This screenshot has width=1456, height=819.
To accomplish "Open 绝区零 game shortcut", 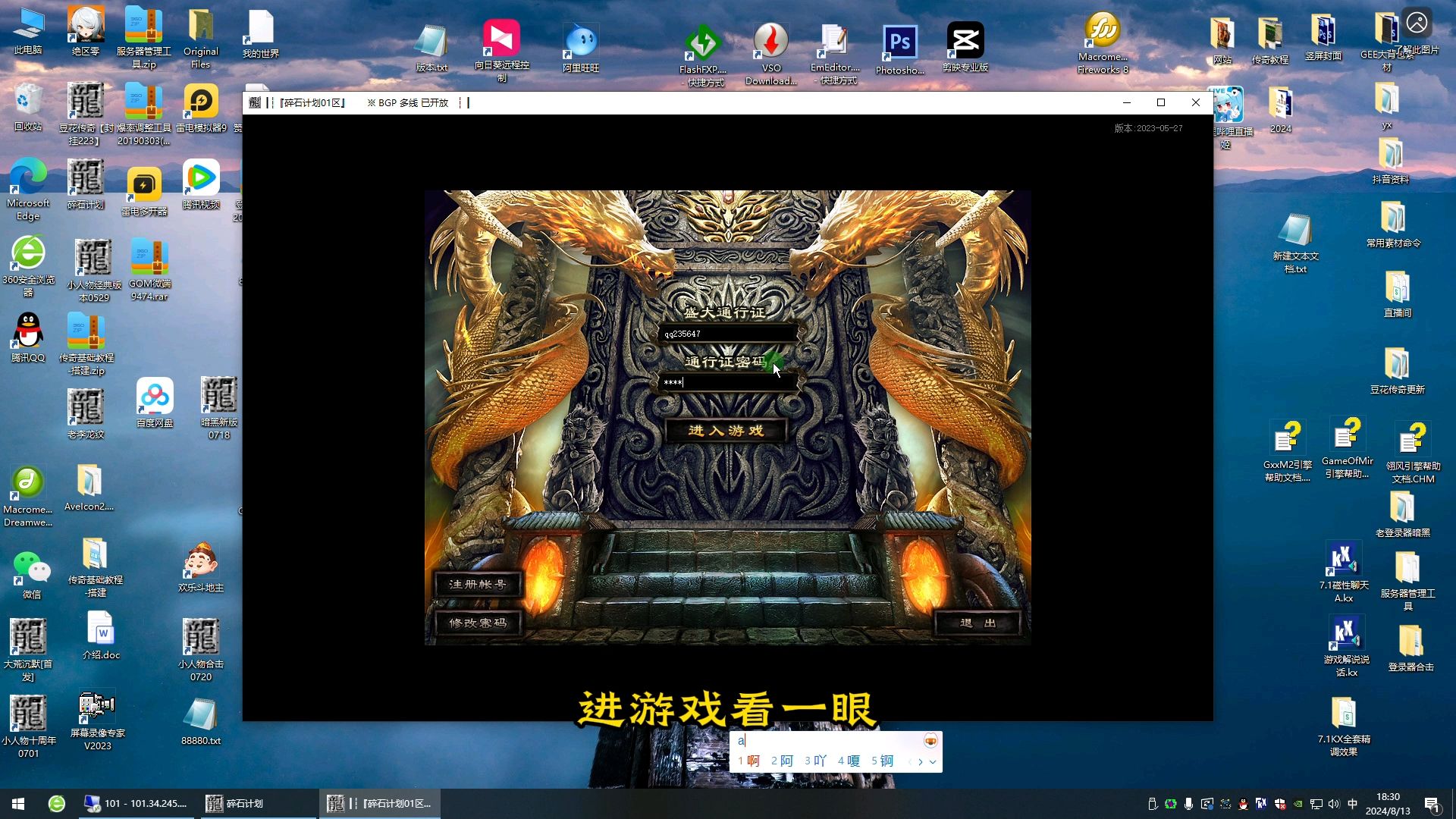I will click(x=85, y=32).
